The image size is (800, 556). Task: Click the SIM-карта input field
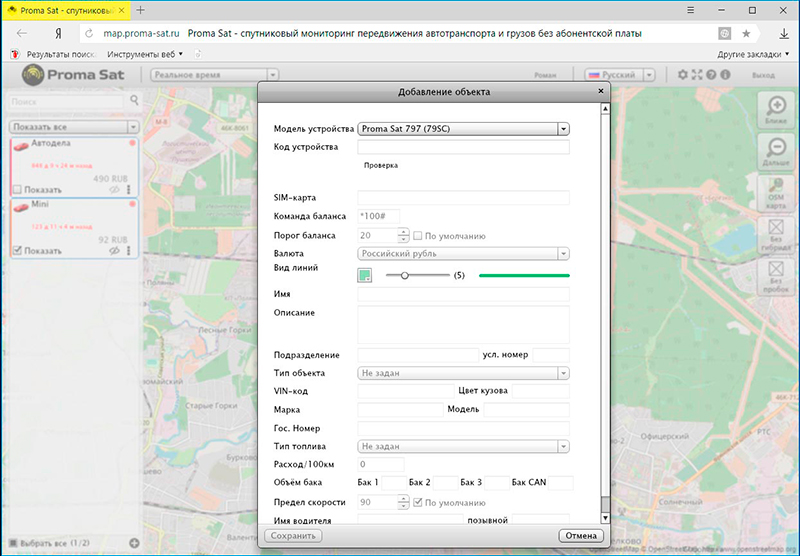(x=463, y=198)
